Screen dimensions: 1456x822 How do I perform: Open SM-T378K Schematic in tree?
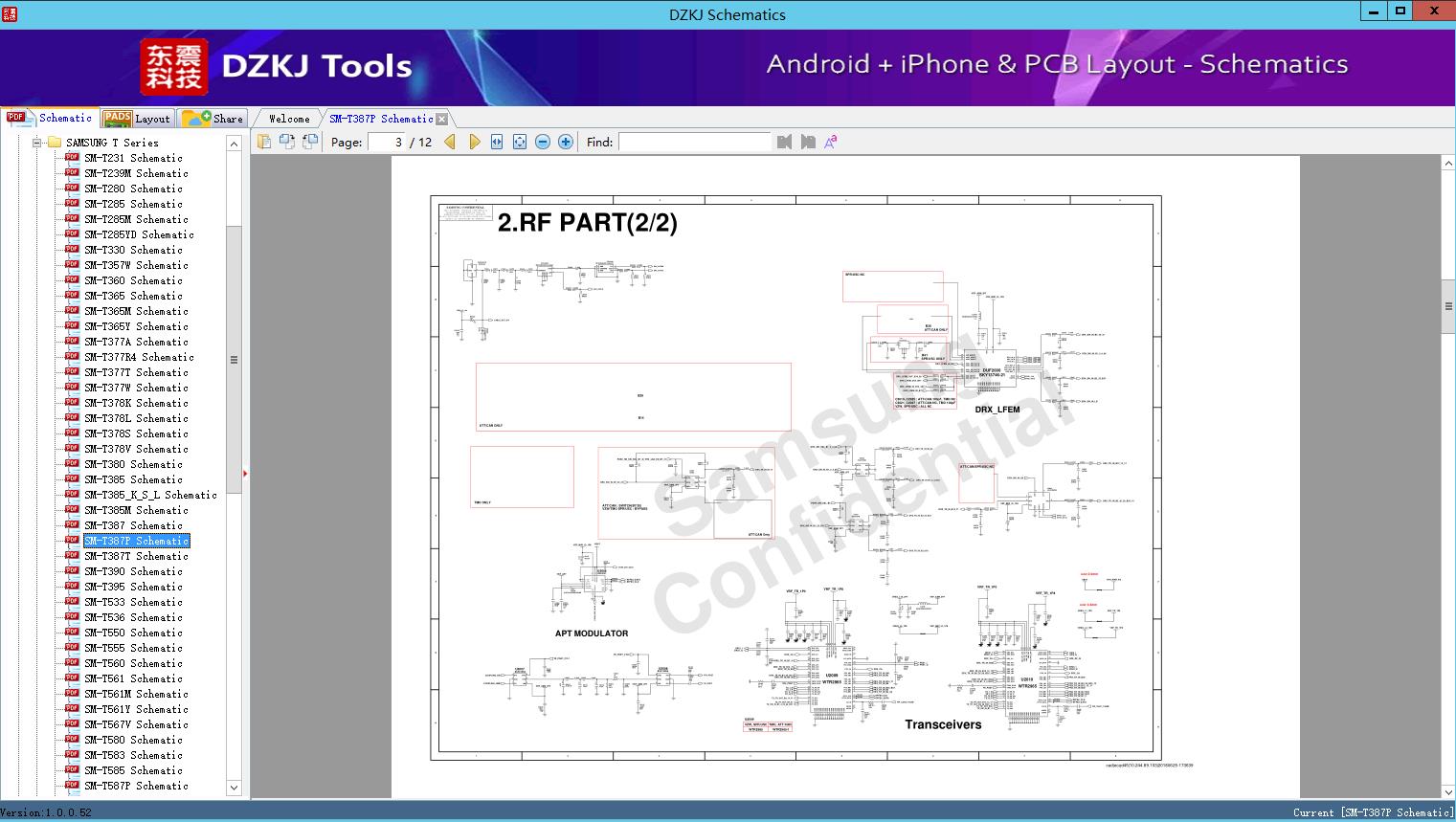[136, 403]
